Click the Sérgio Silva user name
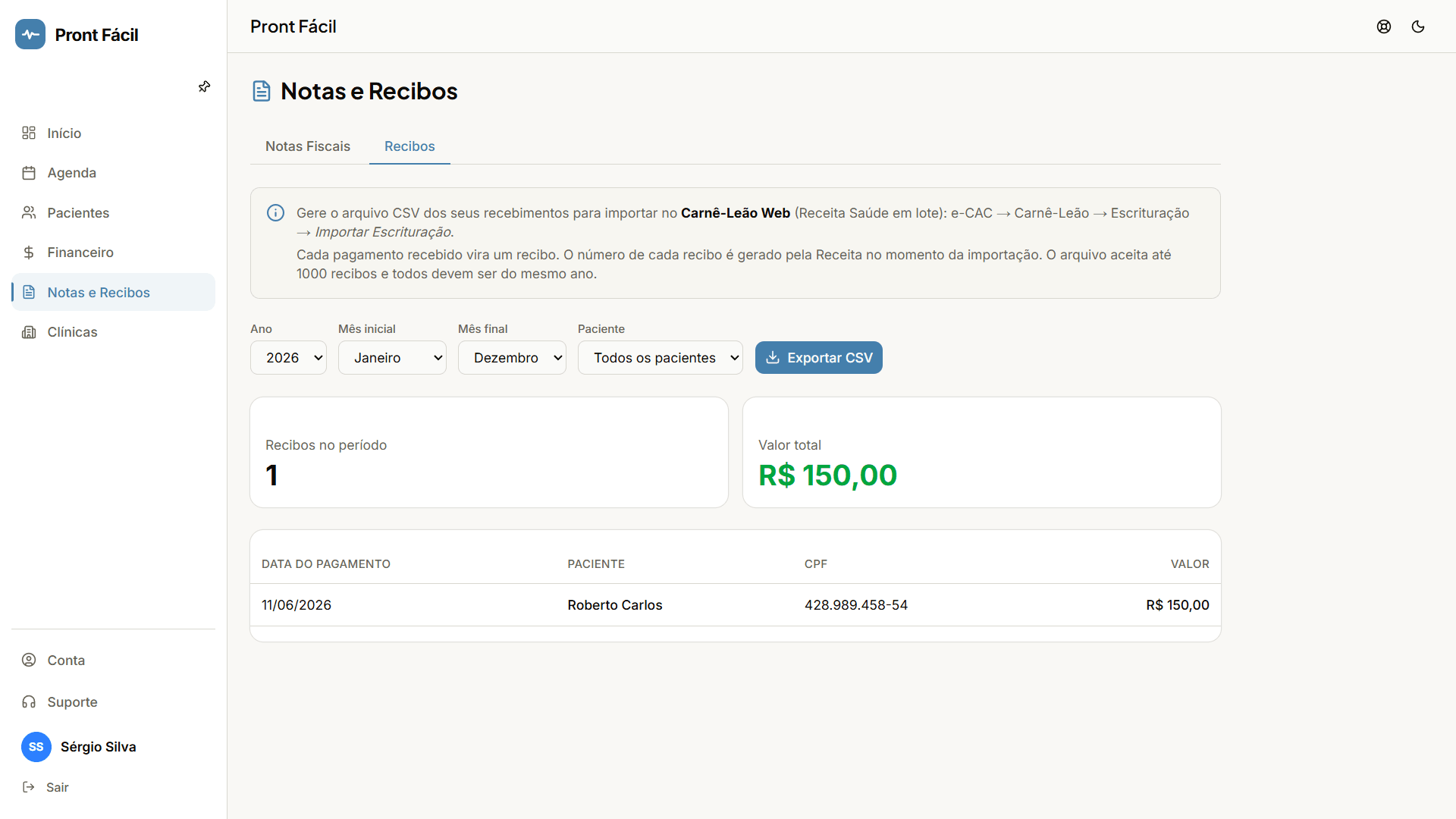Viewport: 1456px width, 819px height. coord(99,747)
